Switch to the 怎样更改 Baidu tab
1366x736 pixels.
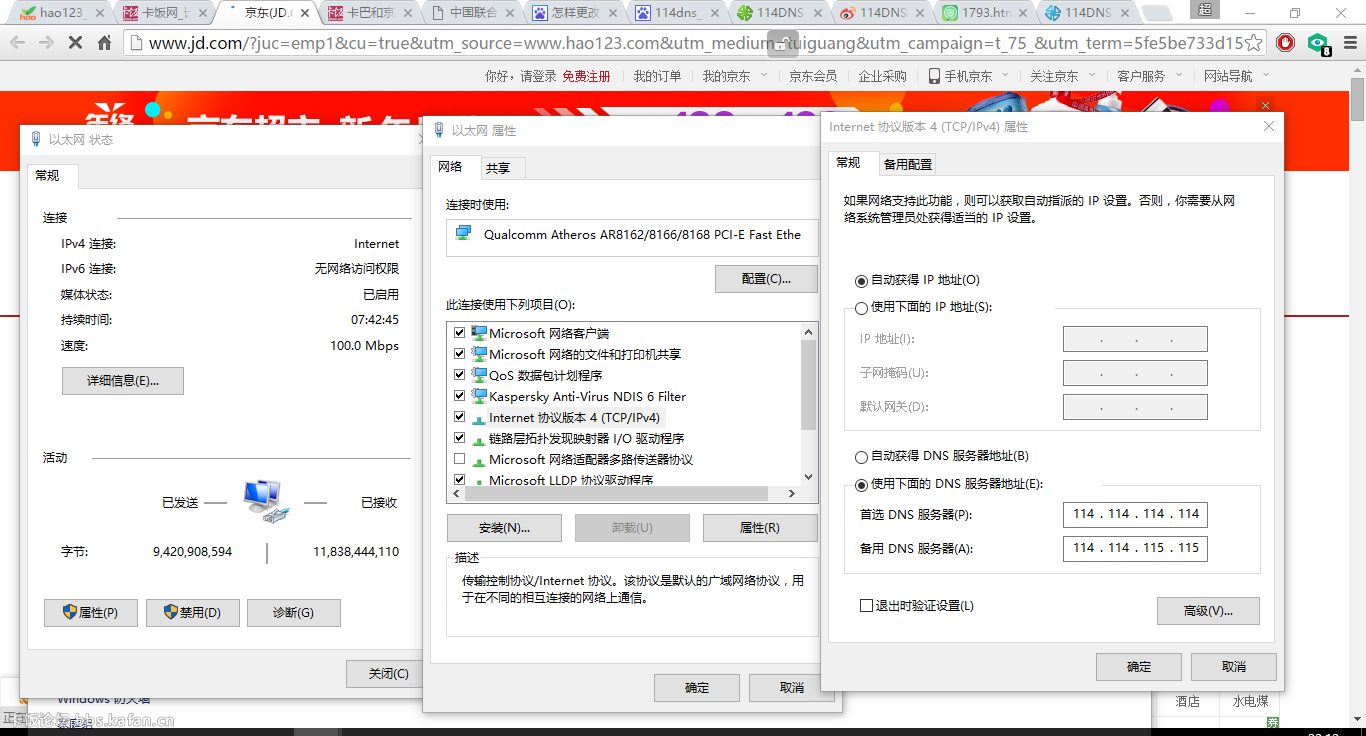pyautogui.click(x=577, y=13)
